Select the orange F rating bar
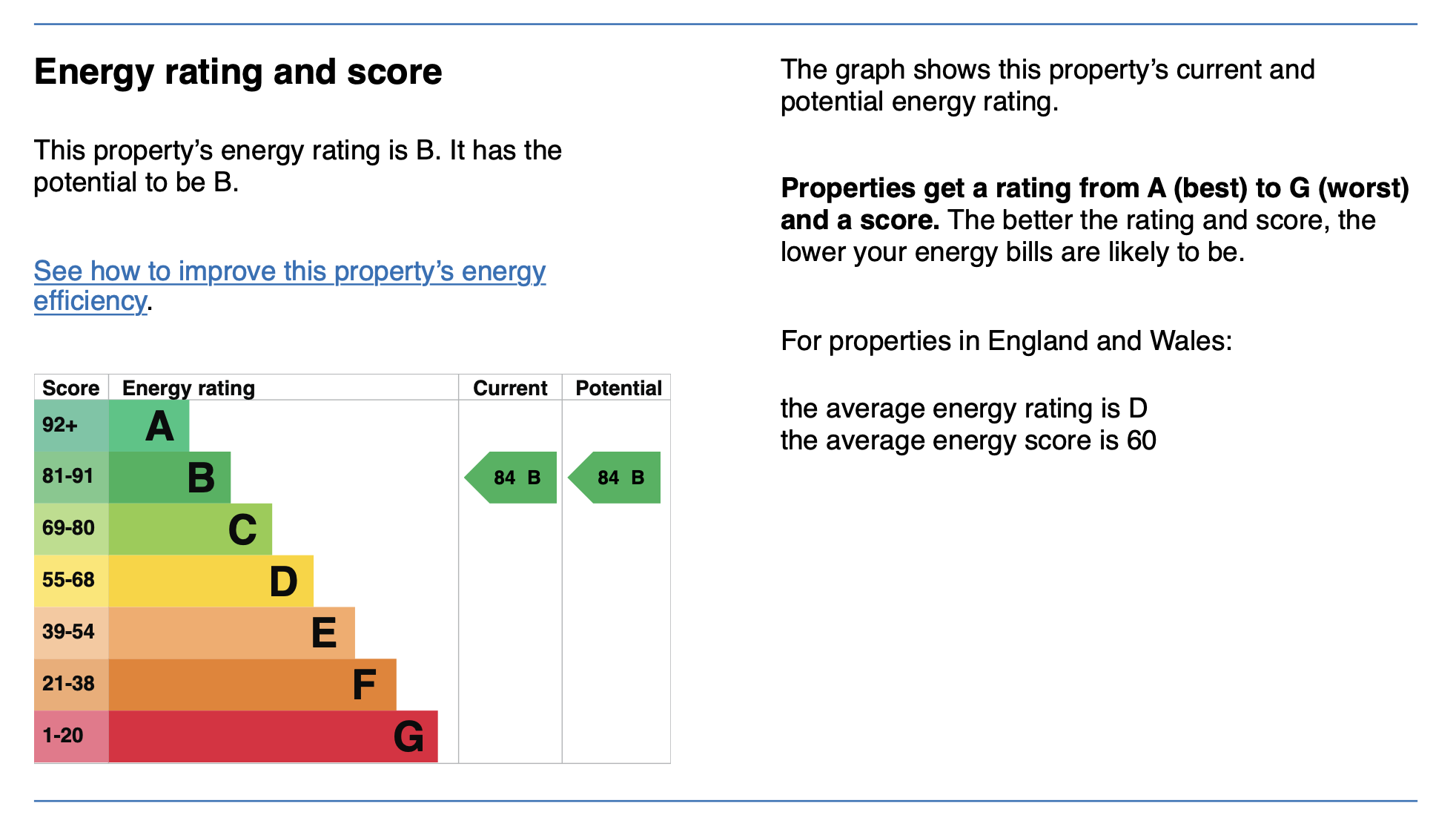The image size is (1456, 838). click(253, 685)
